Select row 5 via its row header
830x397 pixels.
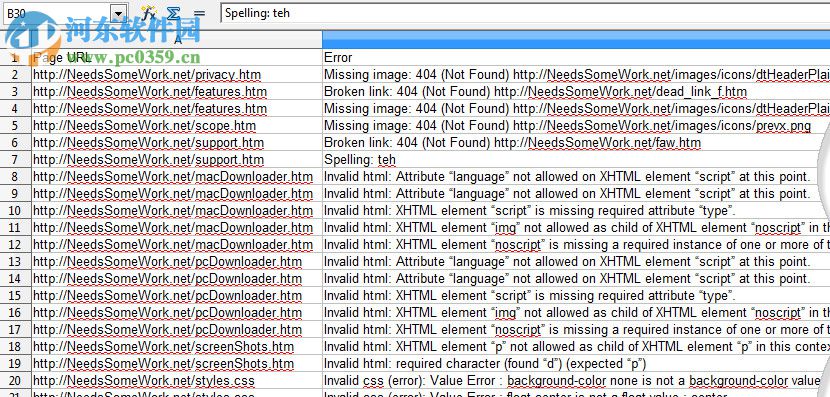(x=15, y=125)
